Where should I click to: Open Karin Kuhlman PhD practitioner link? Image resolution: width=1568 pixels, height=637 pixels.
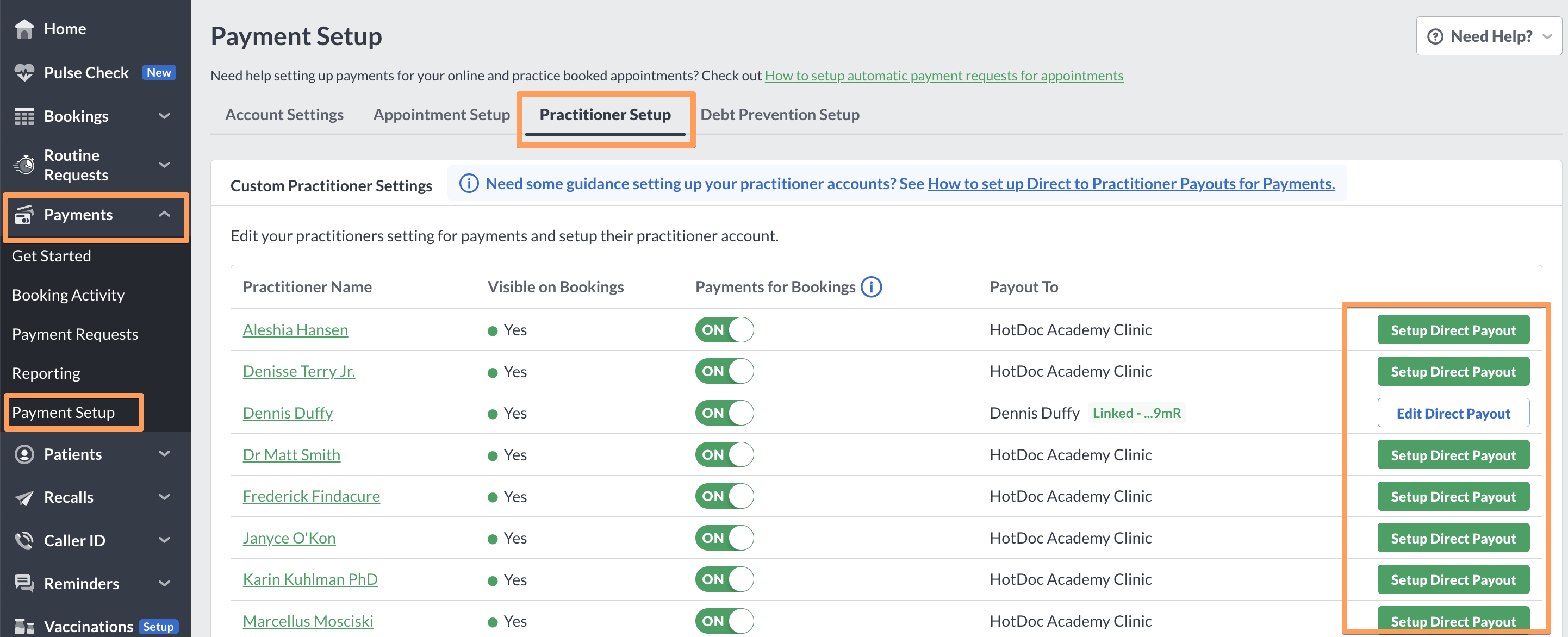310,579
